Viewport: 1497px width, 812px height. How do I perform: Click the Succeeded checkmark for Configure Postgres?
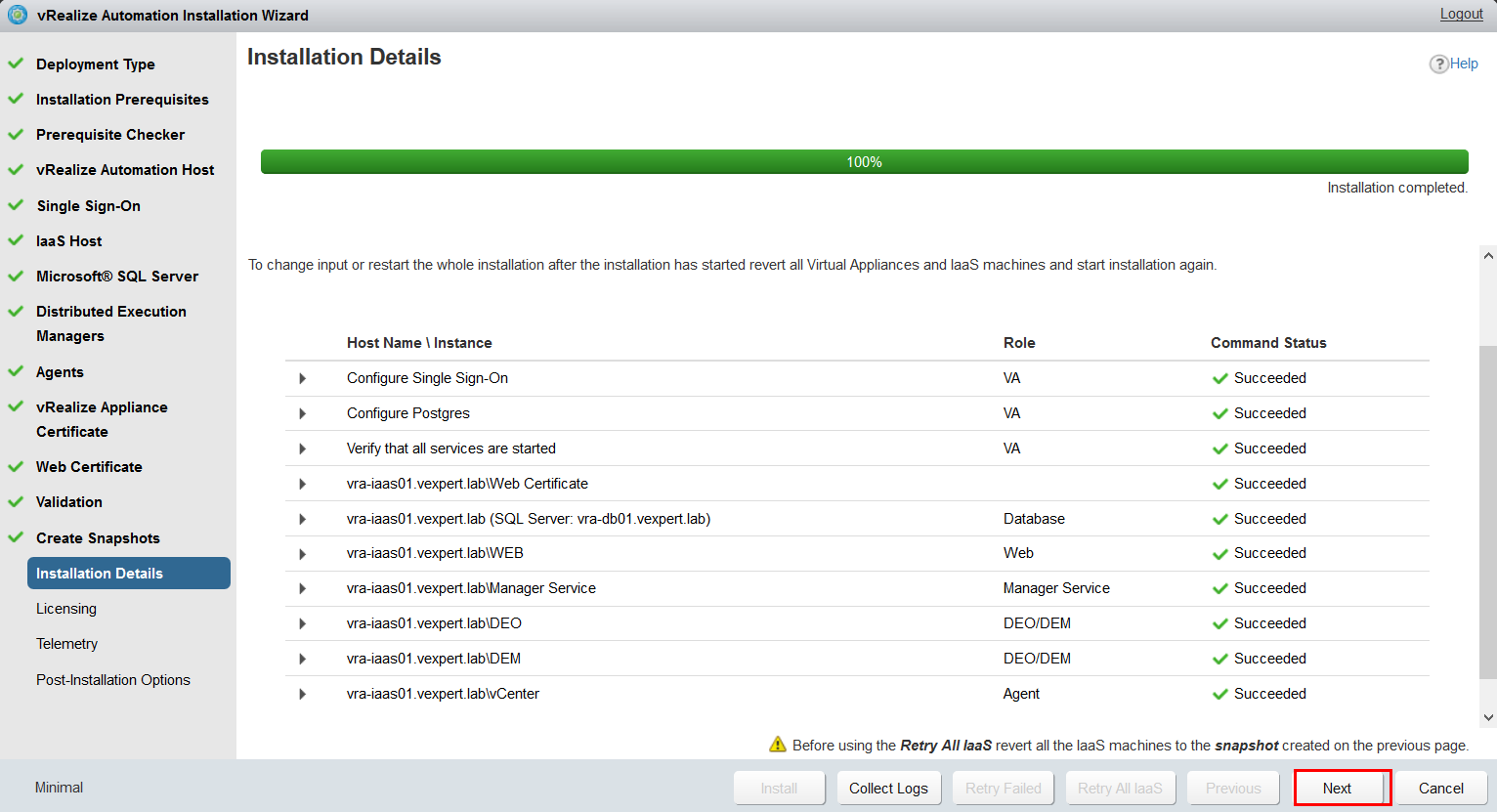(1219, 414)
